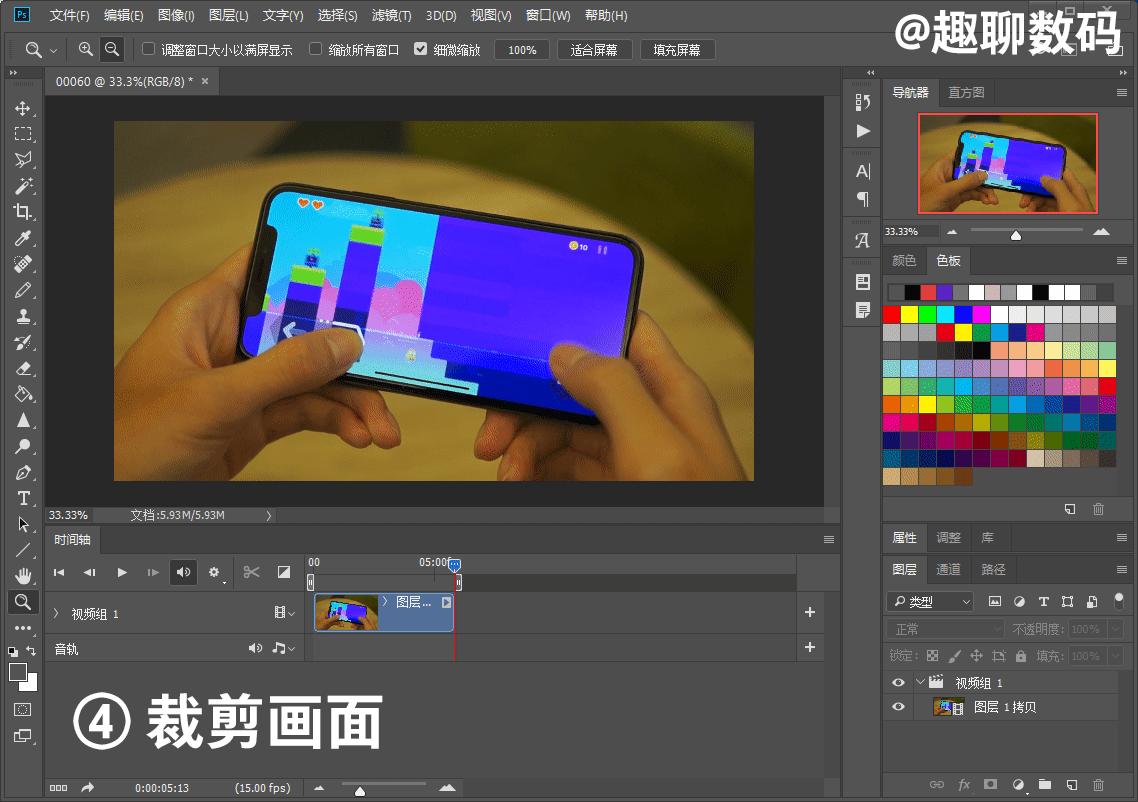Click the scissors icon to split clip at playhead
This screenshot has height=802, width=1138.
click(251, 572)
